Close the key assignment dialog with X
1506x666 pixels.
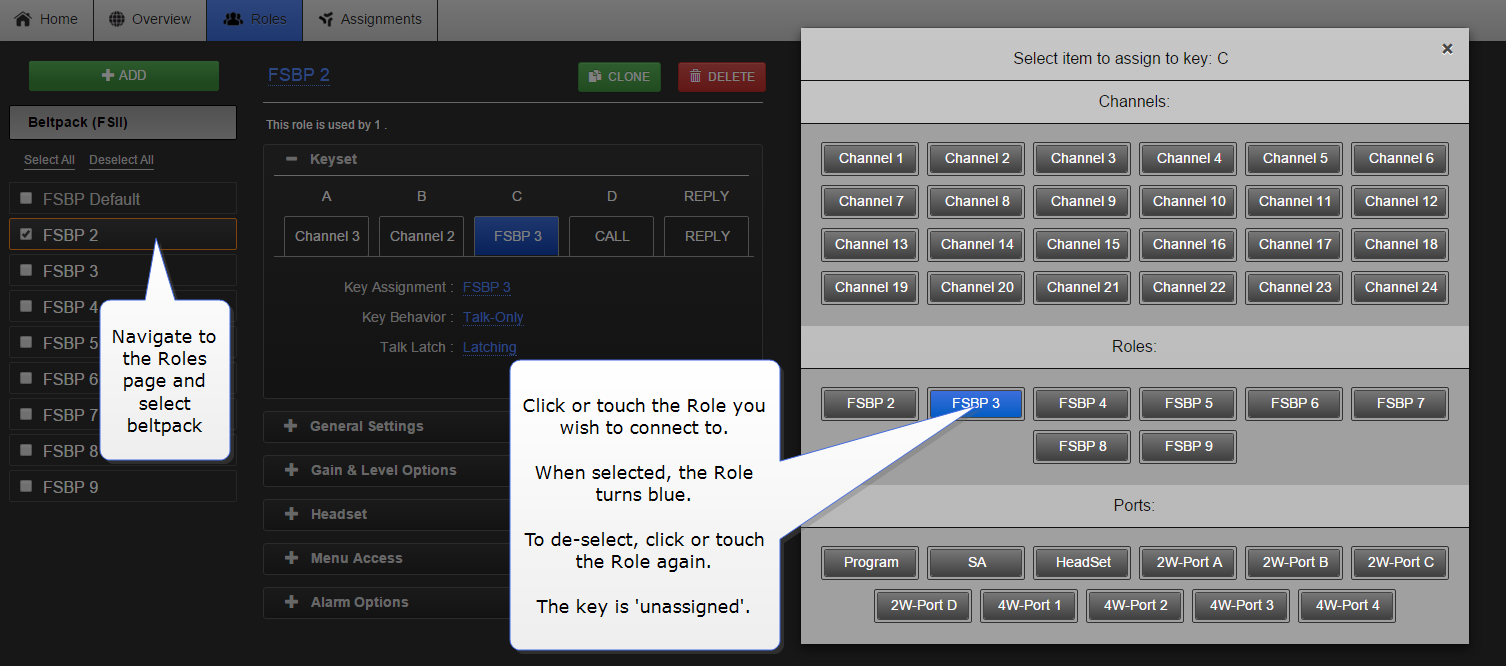[x=1446, y=48]
